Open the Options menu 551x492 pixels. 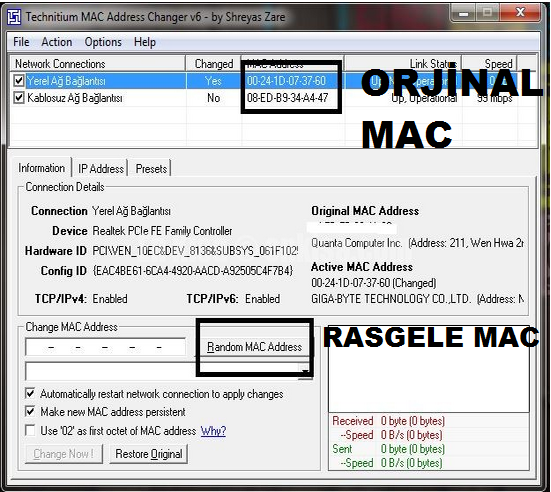coord(103,42)
